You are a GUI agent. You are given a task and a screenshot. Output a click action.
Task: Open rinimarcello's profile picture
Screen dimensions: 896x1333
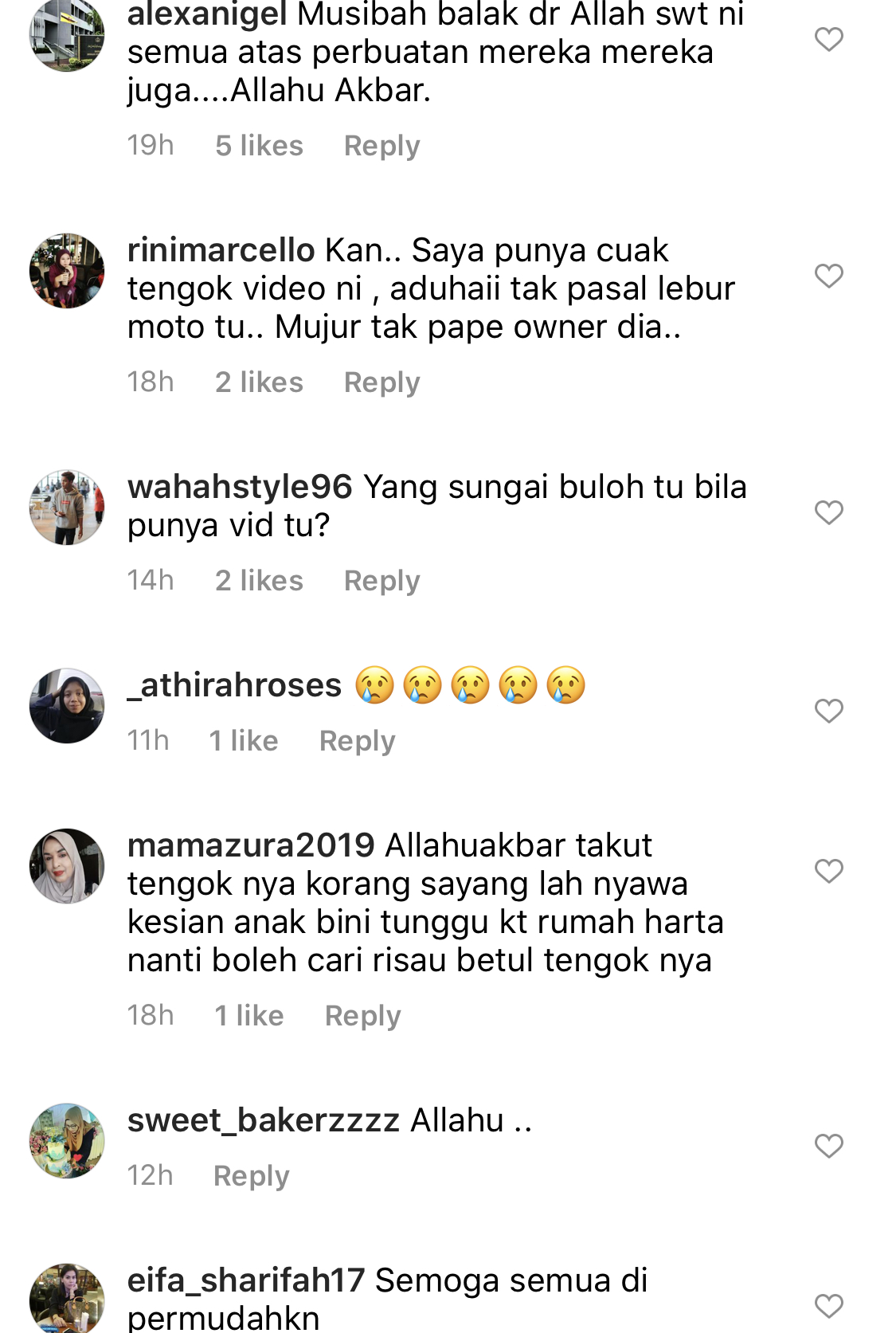[67, 271]
